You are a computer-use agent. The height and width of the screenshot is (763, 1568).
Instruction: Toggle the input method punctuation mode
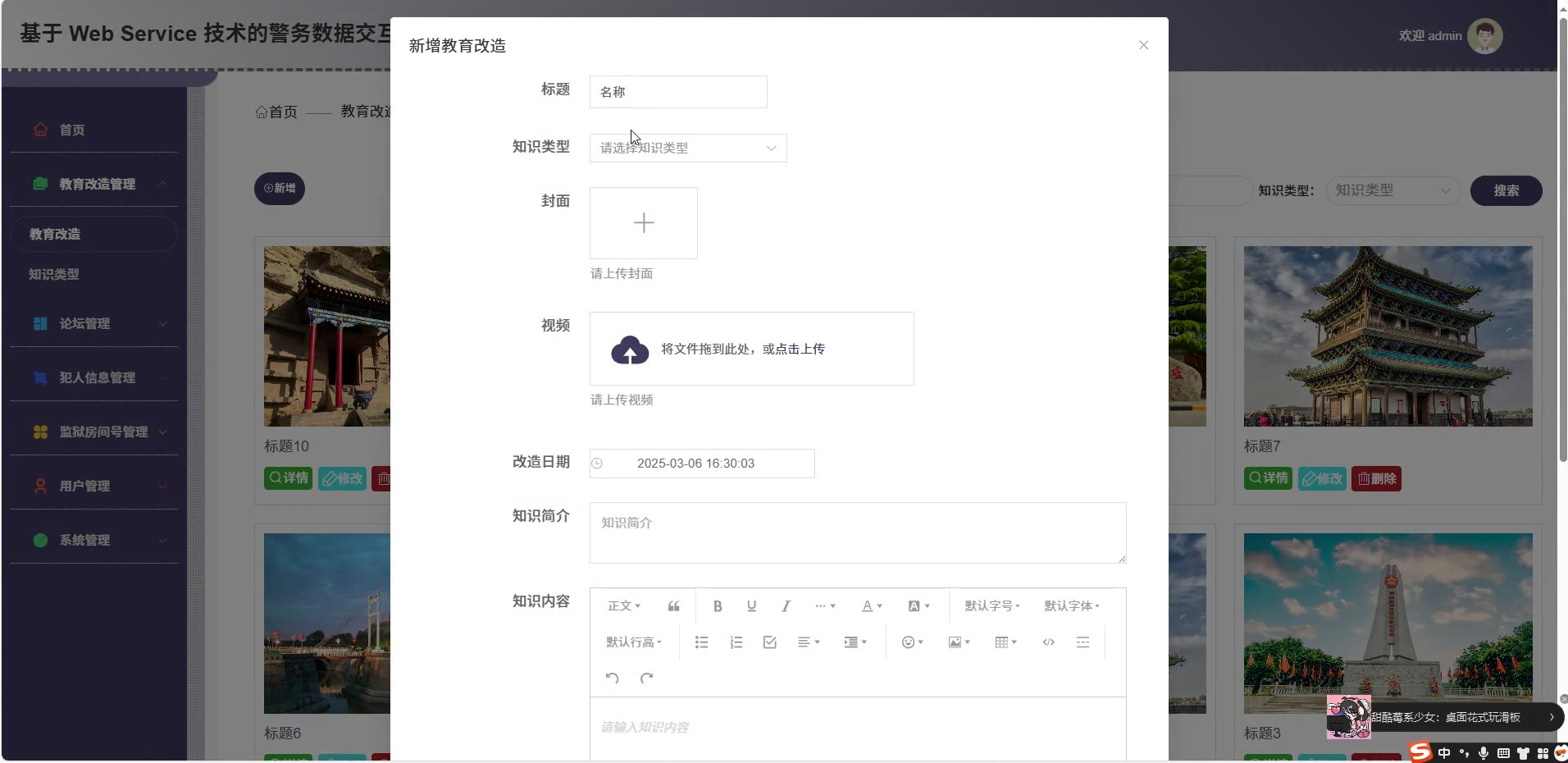click(x=1464, y=753)
